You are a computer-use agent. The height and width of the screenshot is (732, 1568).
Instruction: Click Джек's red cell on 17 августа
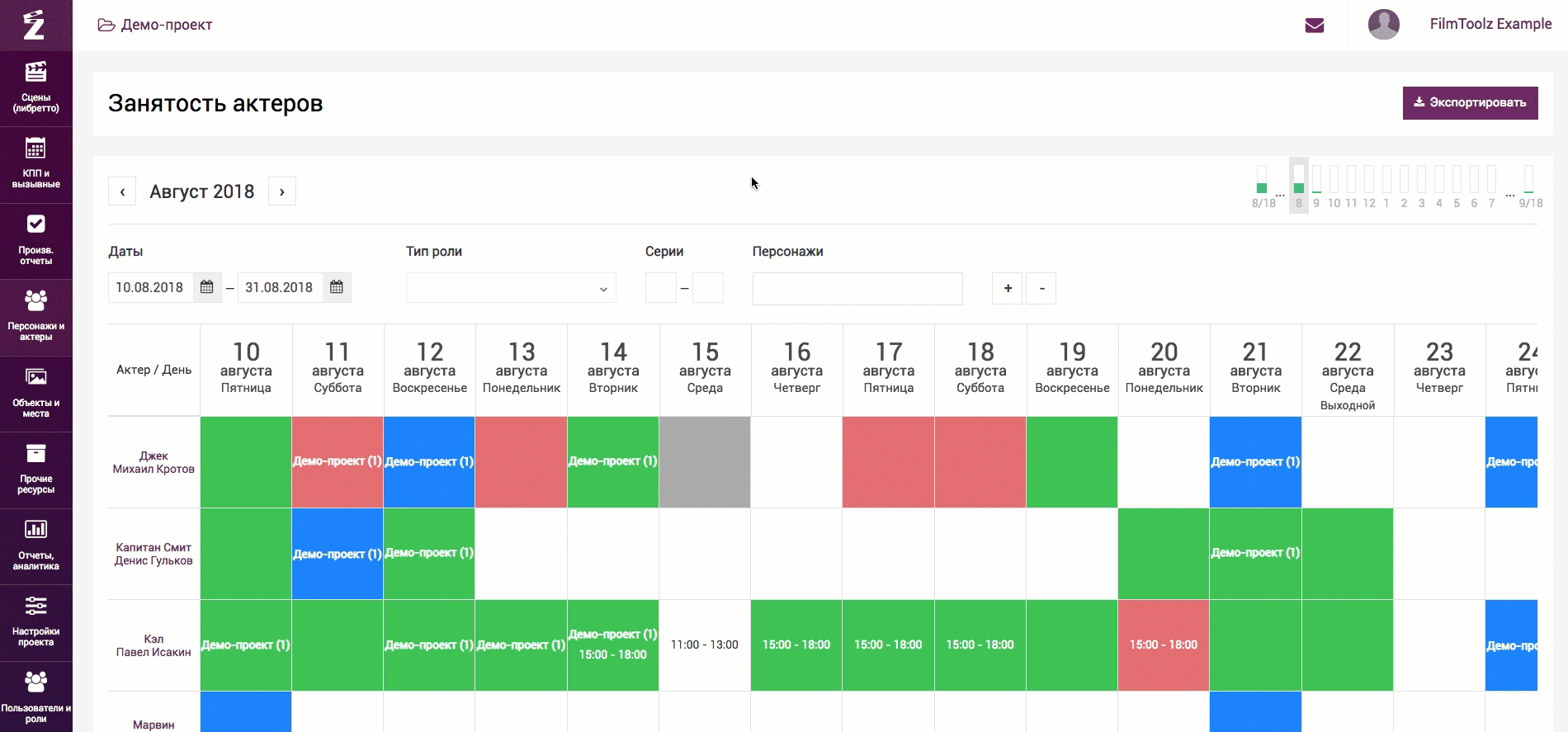coord(888,462)
